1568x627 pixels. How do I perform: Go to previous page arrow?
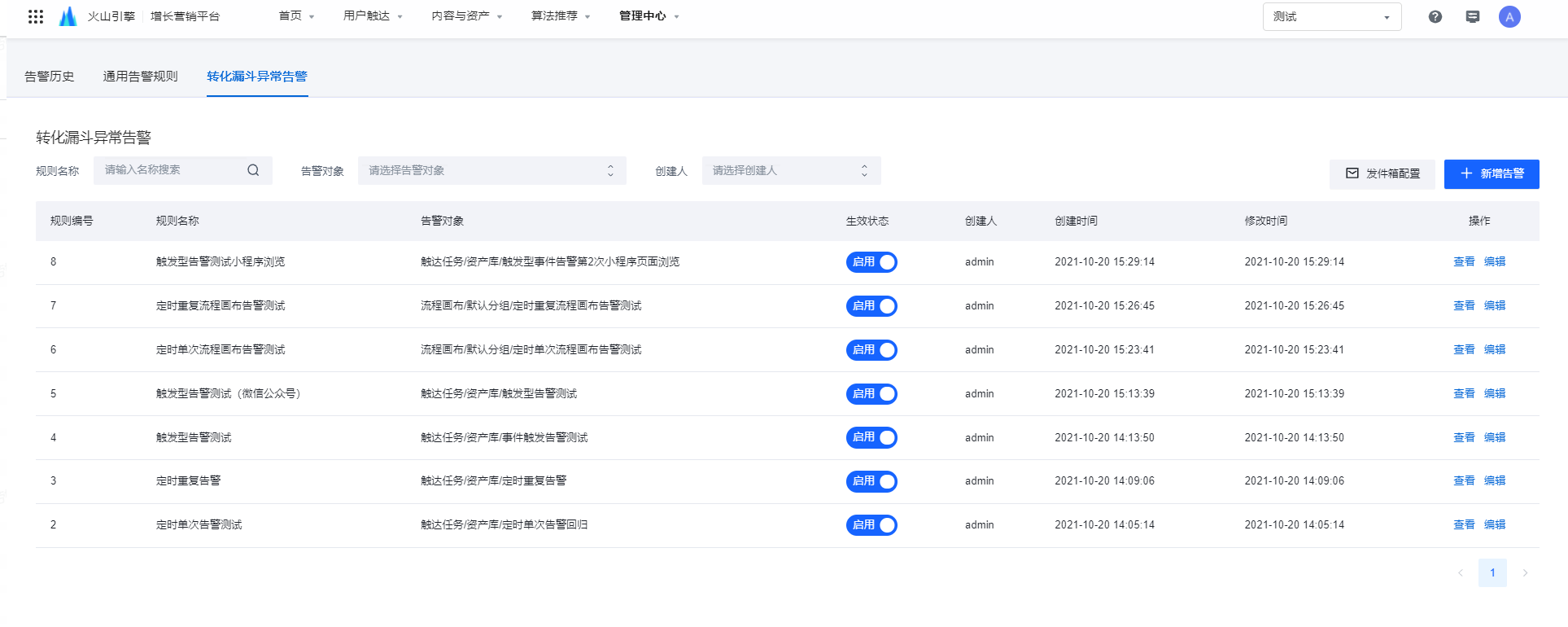pyautogui.click(x=1461, y=573)
